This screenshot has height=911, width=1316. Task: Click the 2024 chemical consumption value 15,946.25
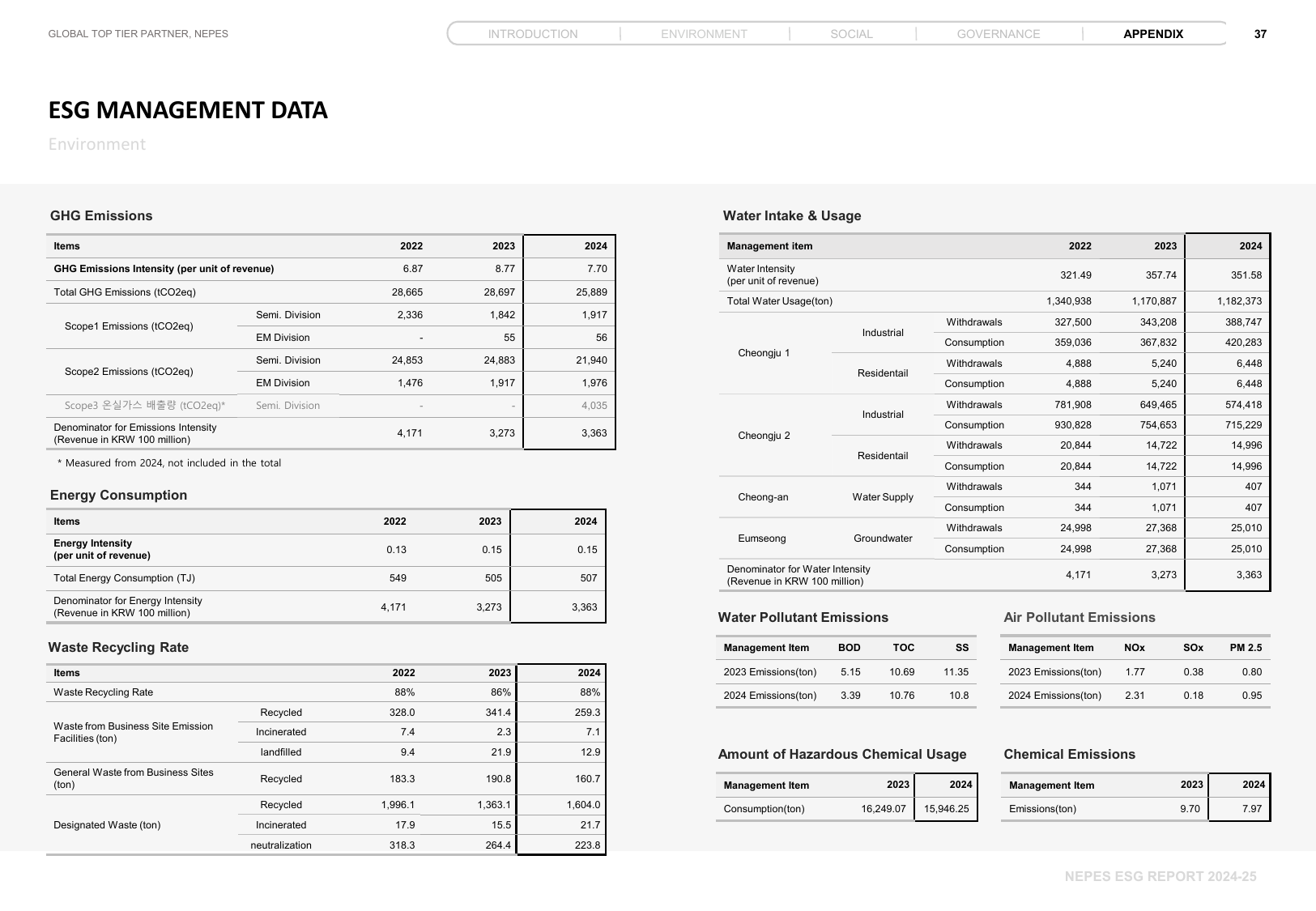[x=946, y=809]
